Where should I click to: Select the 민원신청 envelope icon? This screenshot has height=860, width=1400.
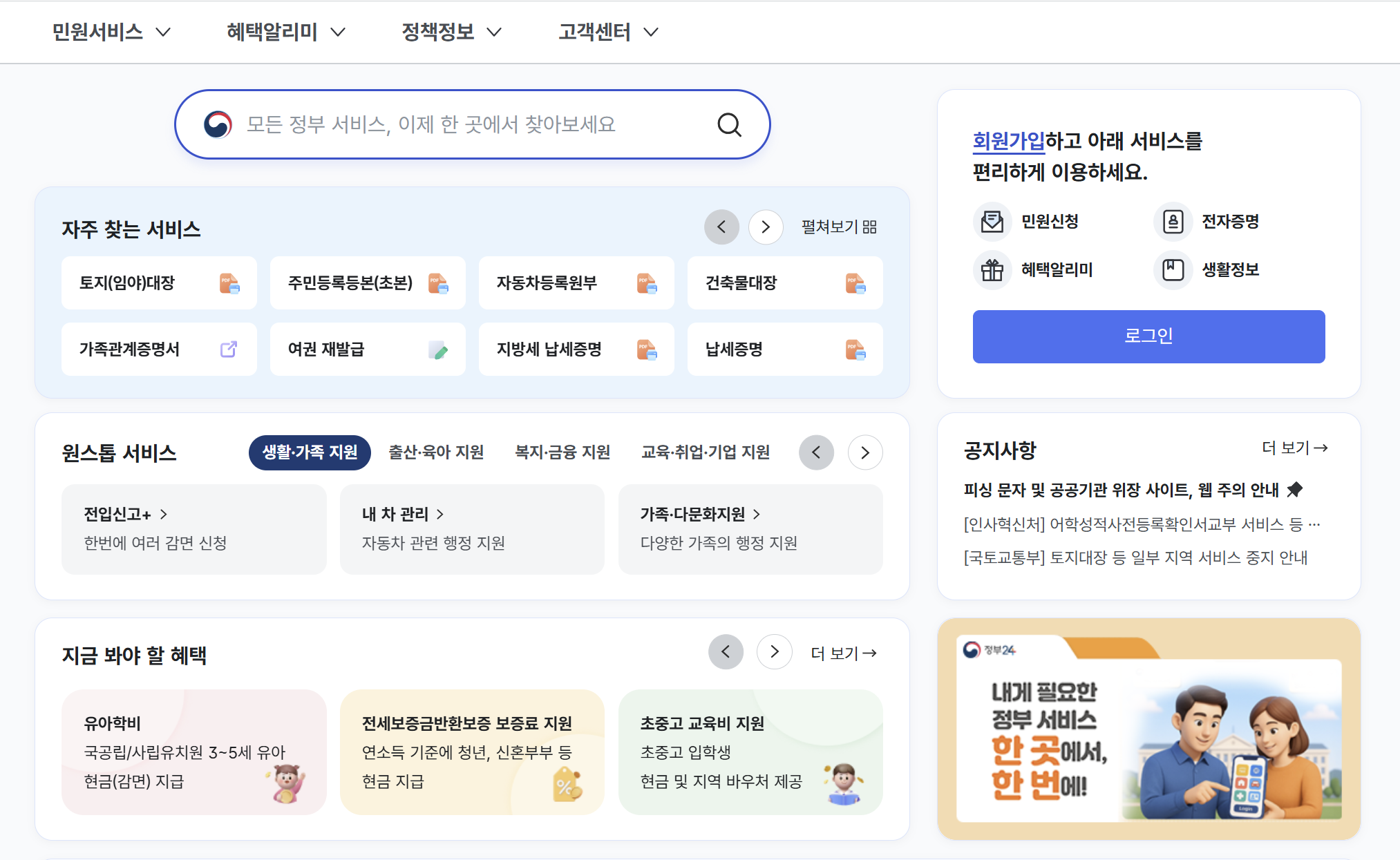[x=993, y=221]
